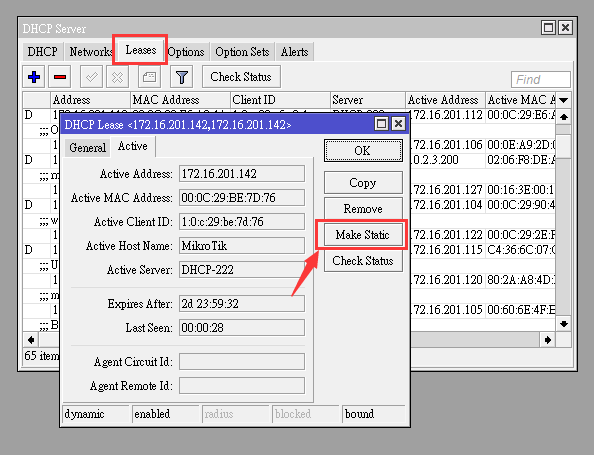Click Active MAC Address field 00:0C:29:BE:7D:76
Viewport: 594px width, 455px height.
point(242,198)
